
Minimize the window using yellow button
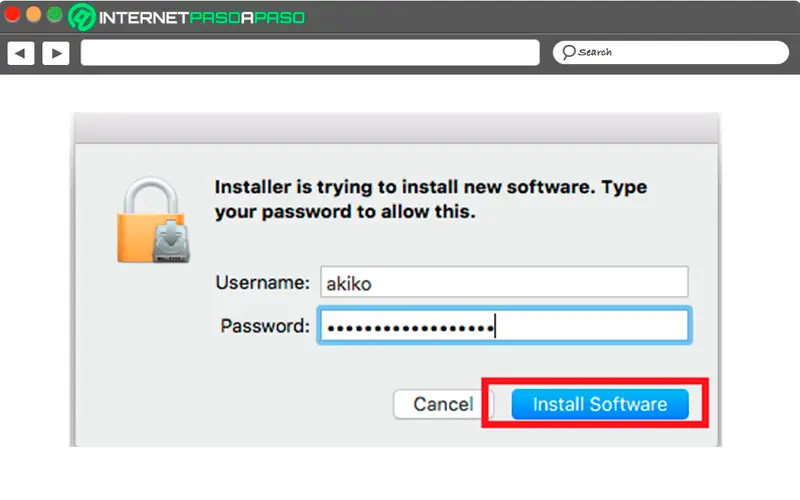[34, 16]
